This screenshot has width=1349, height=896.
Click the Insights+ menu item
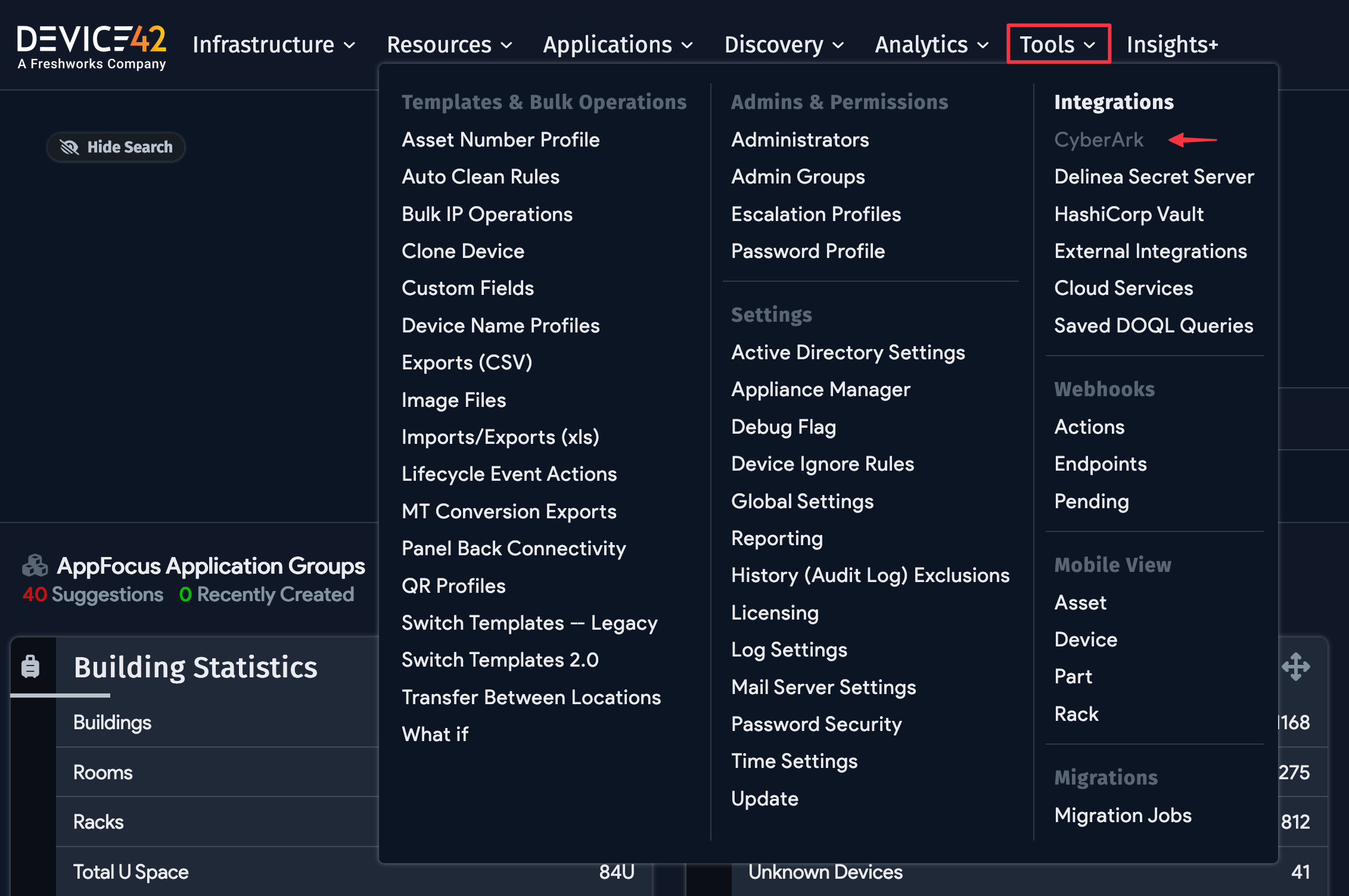point(1171,43)
